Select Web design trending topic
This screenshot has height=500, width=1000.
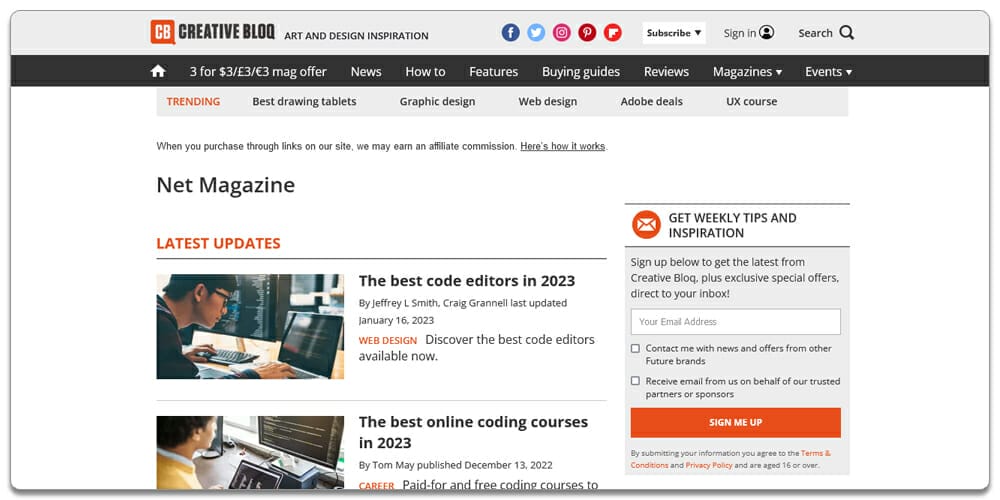point(548,101)
